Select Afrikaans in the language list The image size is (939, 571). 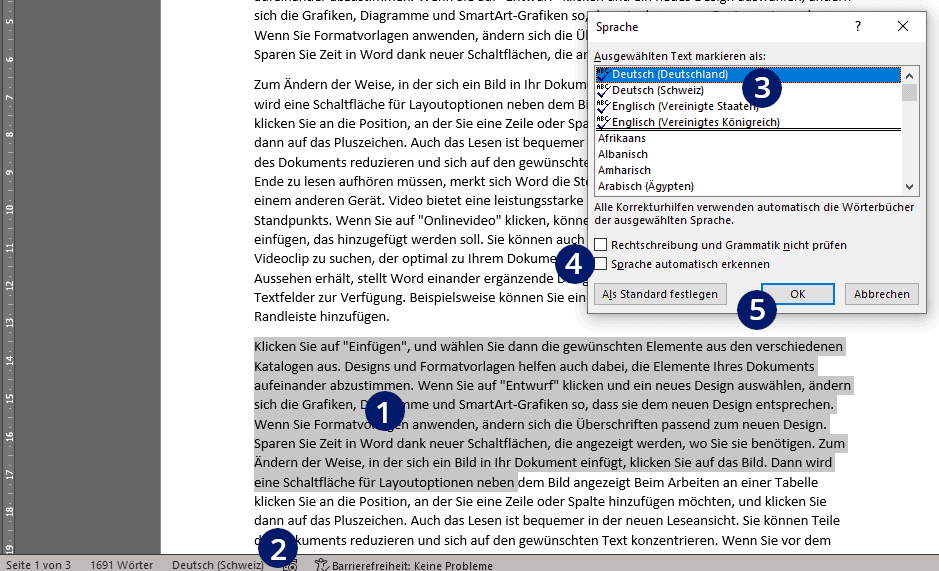748,138
